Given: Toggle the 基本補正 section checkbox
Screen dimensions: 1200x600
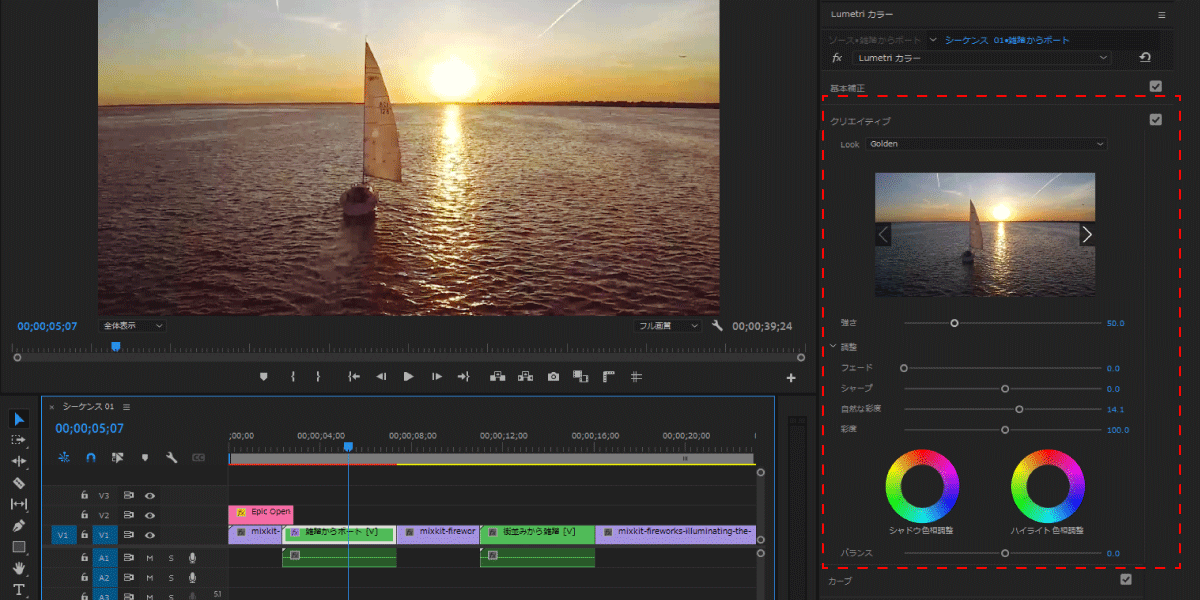Looking at the screenshot, I should pyautogui.click(x=1155, y=86).
